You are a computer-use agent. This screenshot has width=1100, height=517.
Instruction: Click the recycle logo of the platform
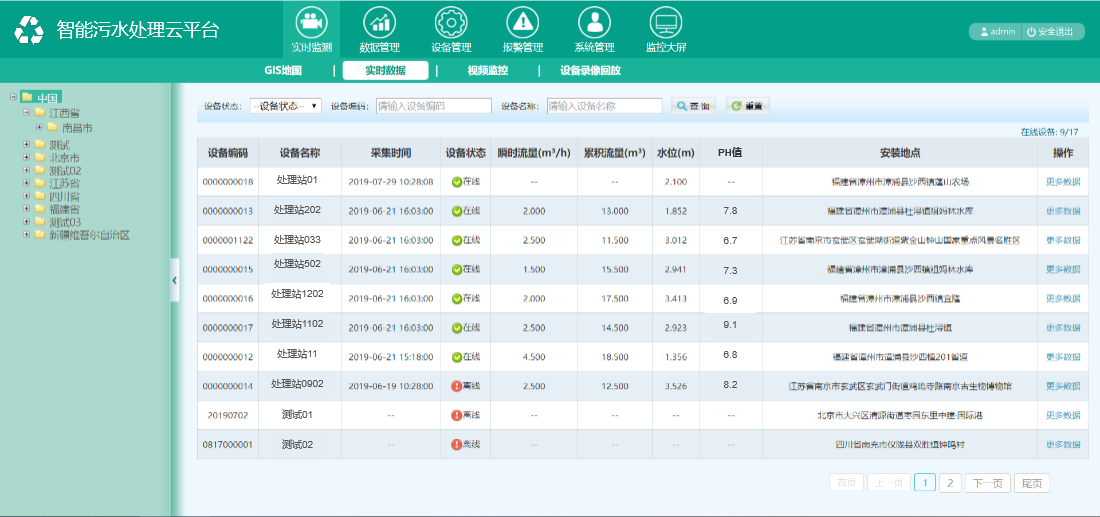click(x=29, y=30)
